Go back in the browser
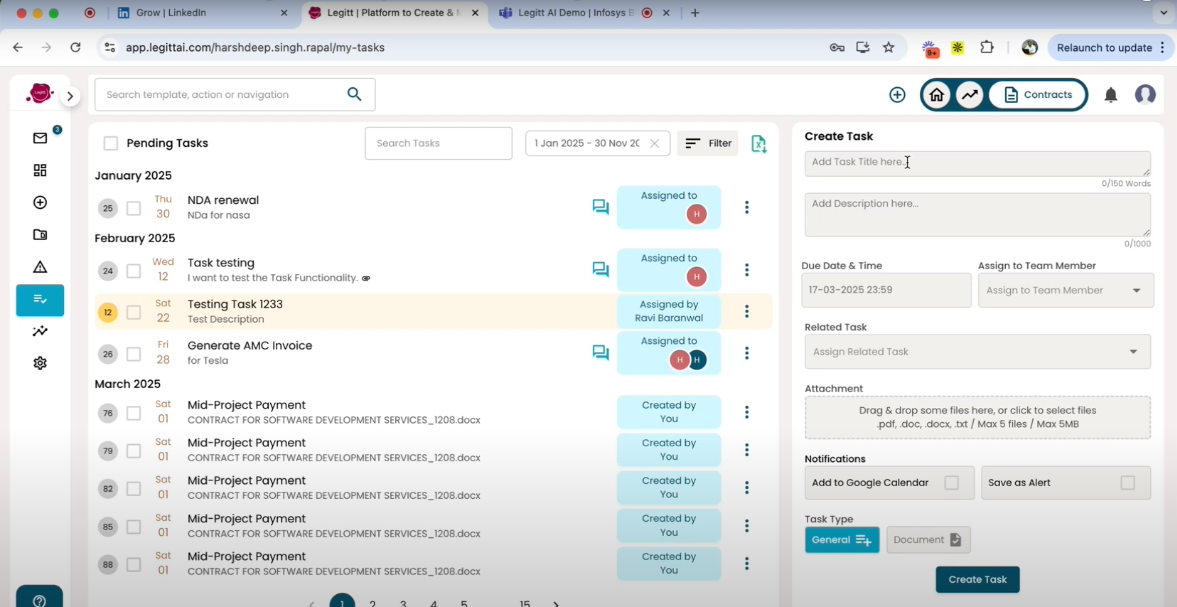1177x607 pixels. (x=18, y=47)
